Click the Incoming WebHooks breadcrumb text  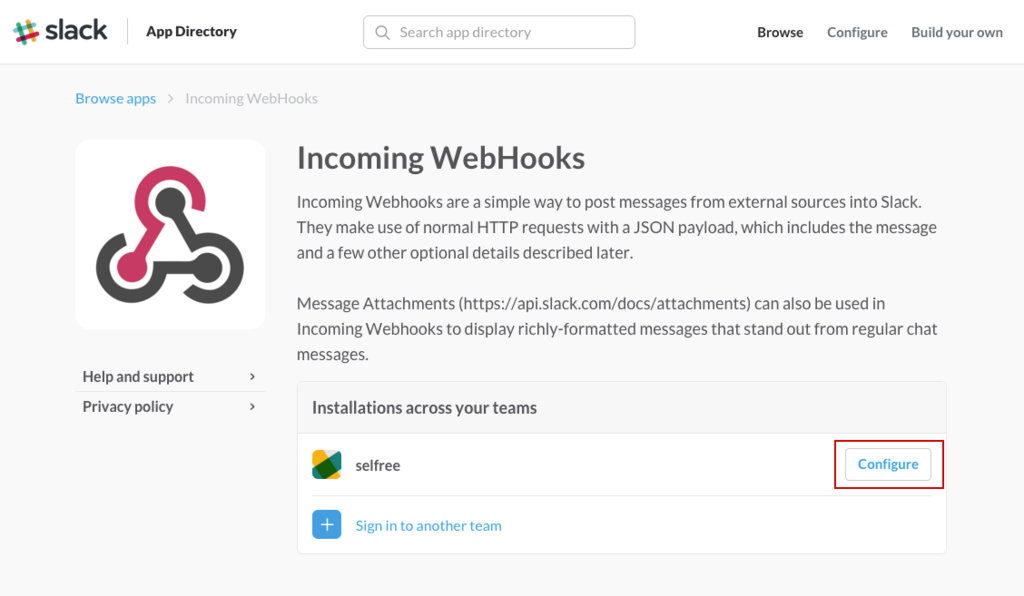click(x=251, y=99)
